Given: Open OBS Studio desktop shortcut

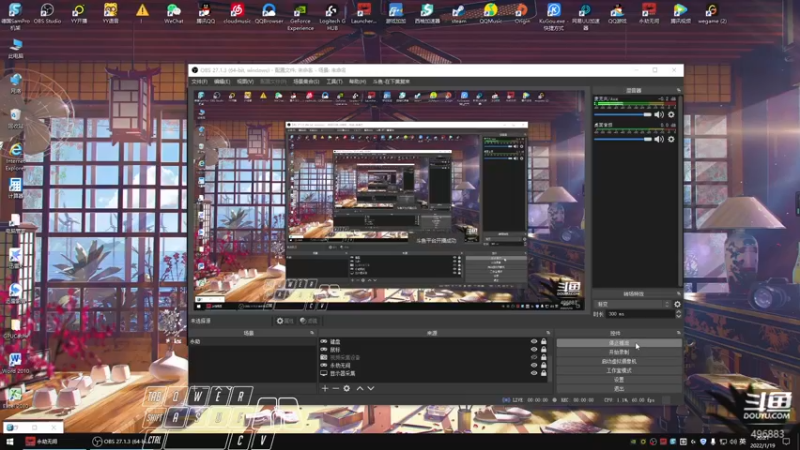Looking at the screenshot, I should click(x=47, y=13).
